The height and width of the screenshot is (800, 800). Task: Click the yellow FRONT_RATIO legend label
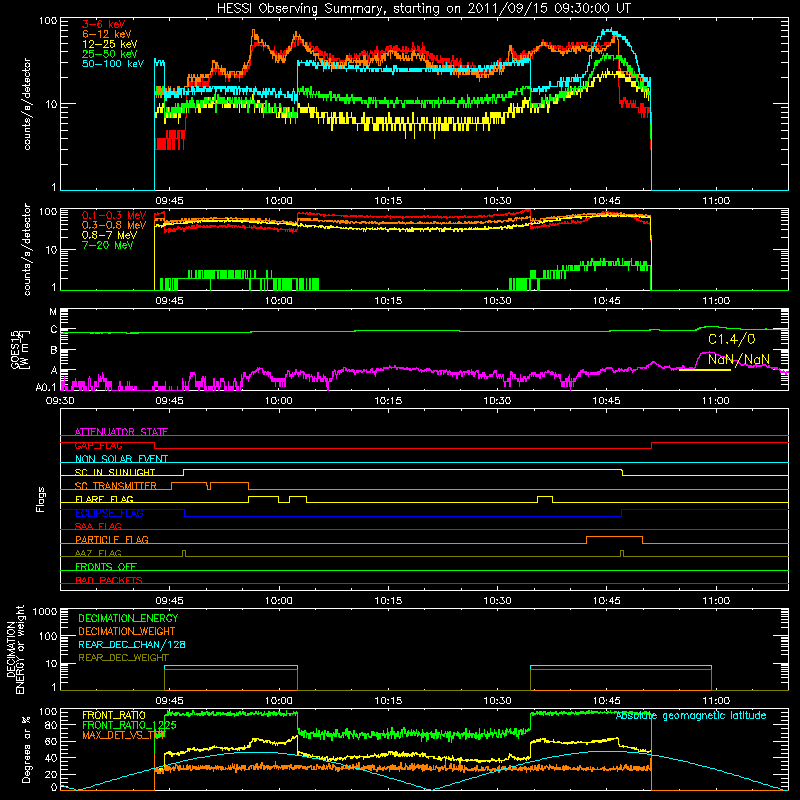click(x=113, y=715)
